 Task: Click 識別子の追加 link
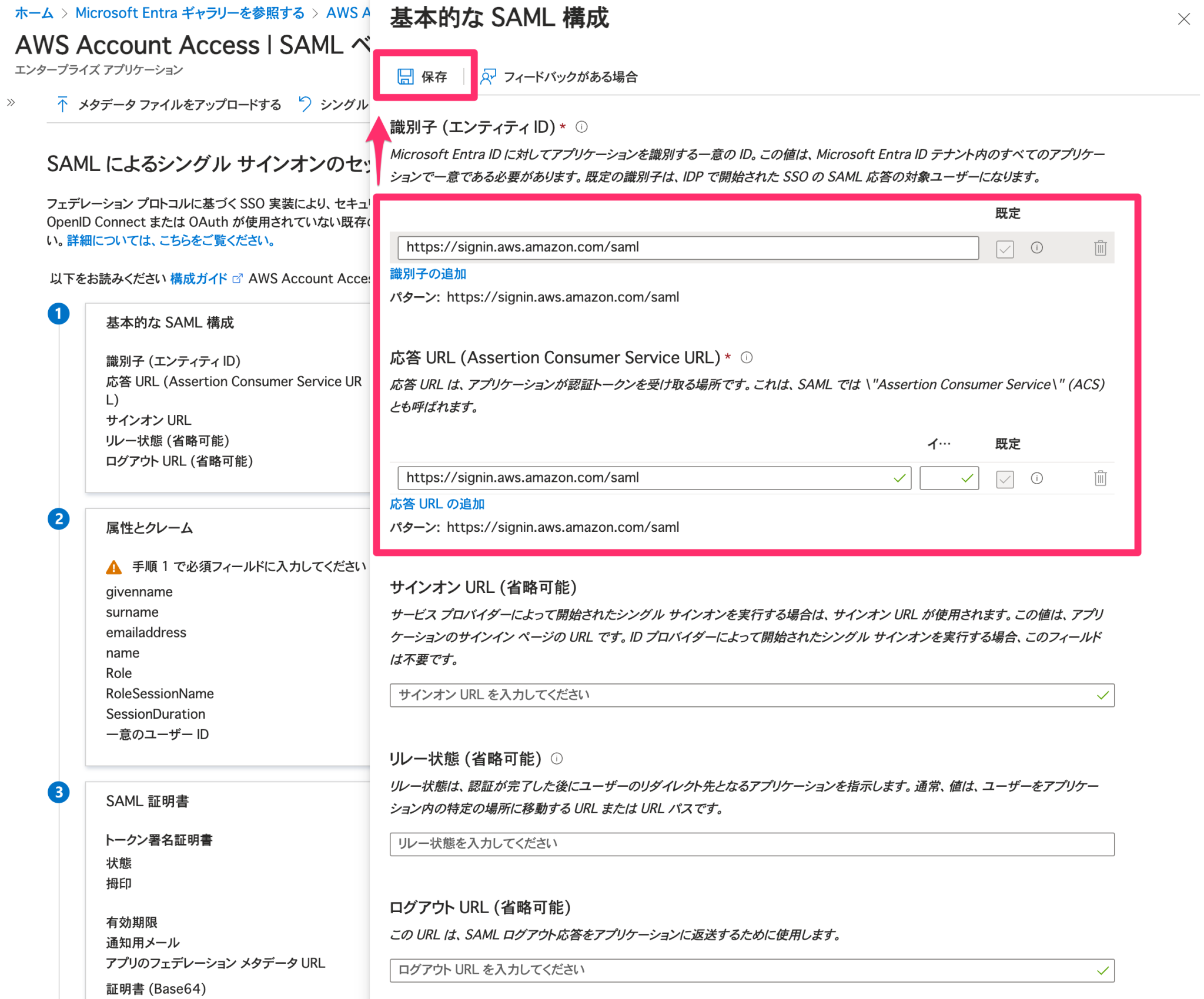pos(428,273)
